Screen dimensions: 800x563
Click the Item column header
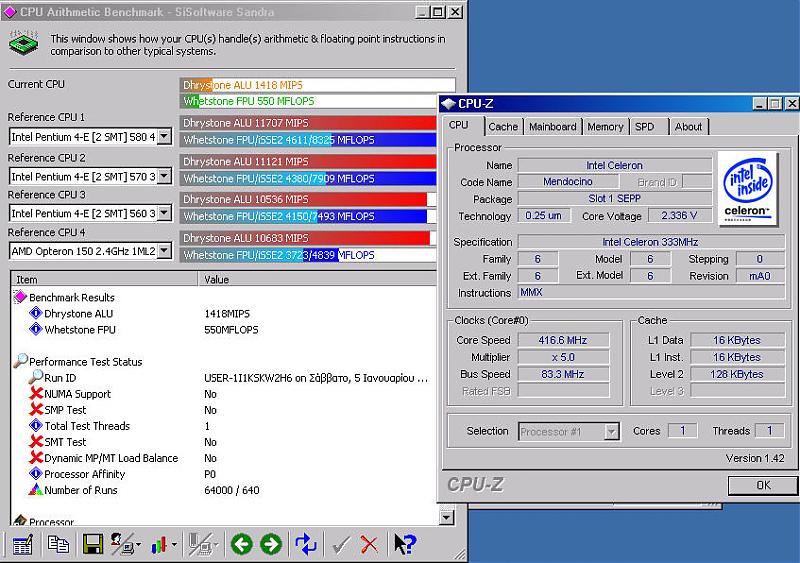[x=105, y=279]
